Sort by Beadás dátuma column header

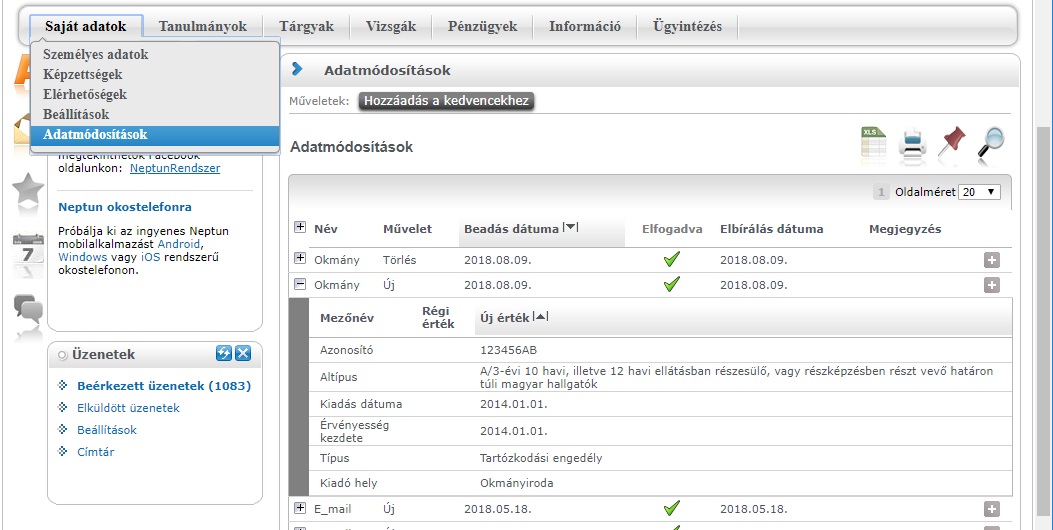coord(511,229)
